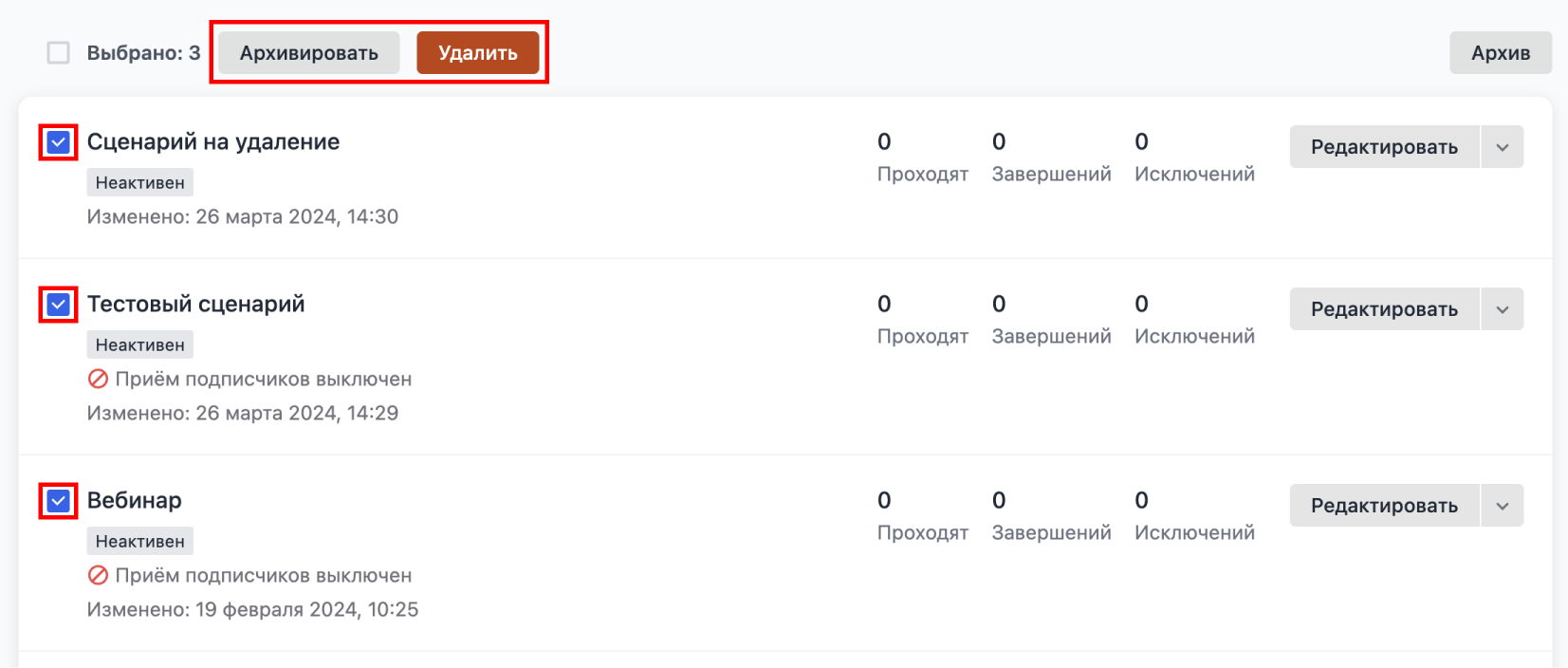Click the 'Неактивен' badge under Тестовый сценарий
Viewport: 1568px width, 668px height.
click(x=139, y=343)
